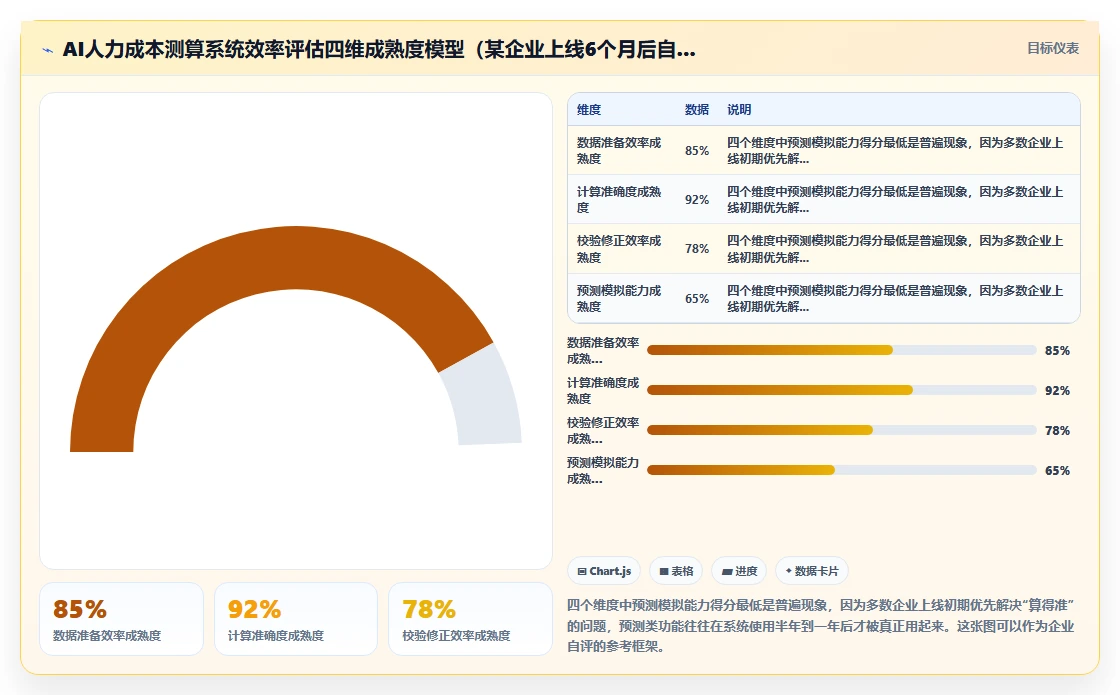Click the 92% value in the table

click(x=697, y=200)
